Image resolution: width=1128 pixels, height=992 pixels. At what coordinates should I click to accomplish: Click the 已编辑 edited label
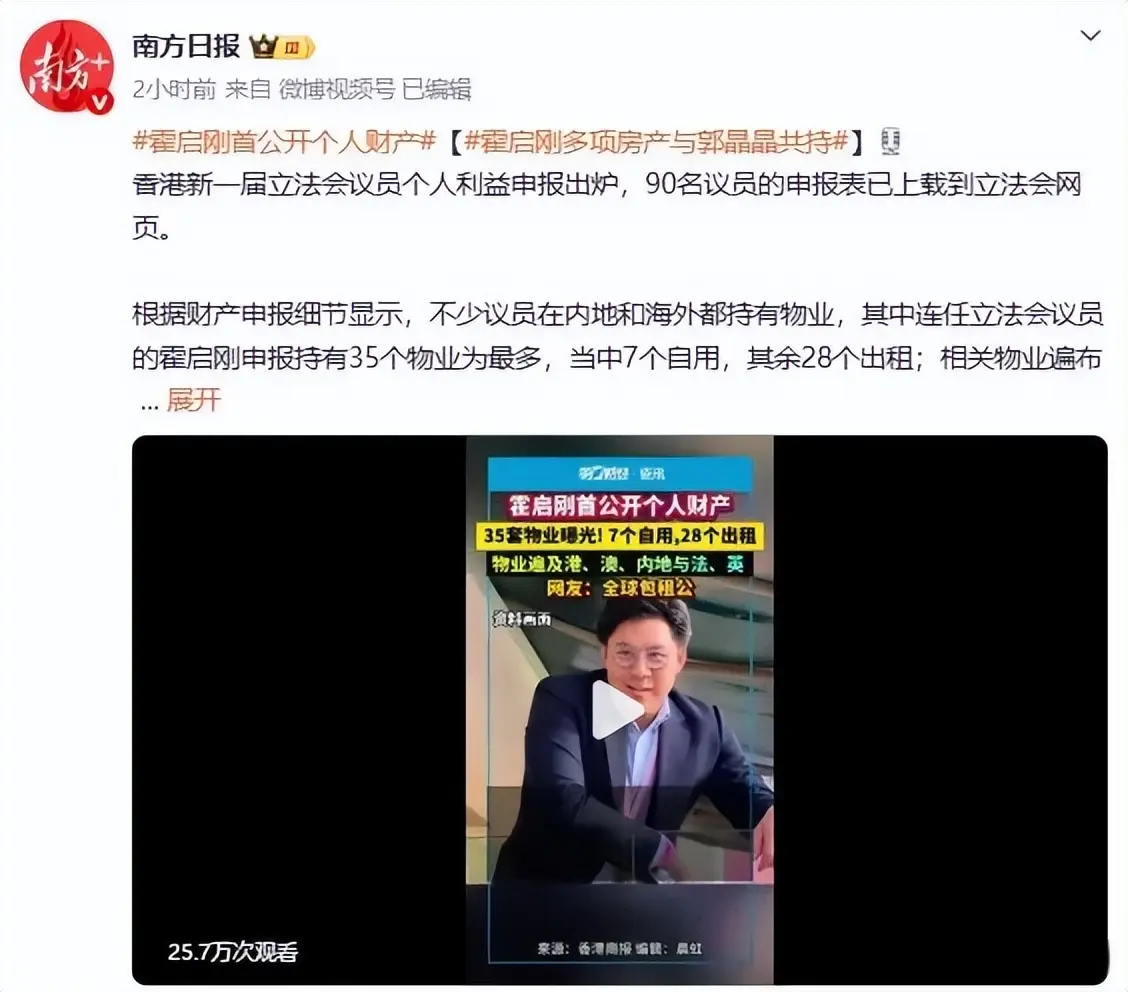click(436, 89)
